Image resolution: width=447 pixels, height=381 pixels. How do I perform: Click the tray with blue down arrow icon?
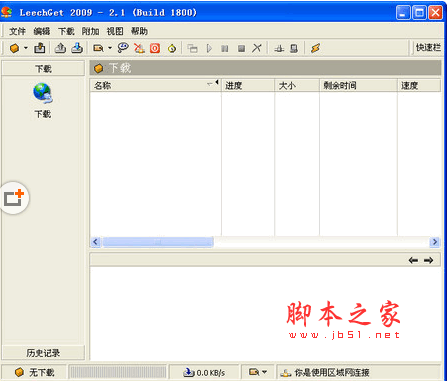[x=77, y=48]
